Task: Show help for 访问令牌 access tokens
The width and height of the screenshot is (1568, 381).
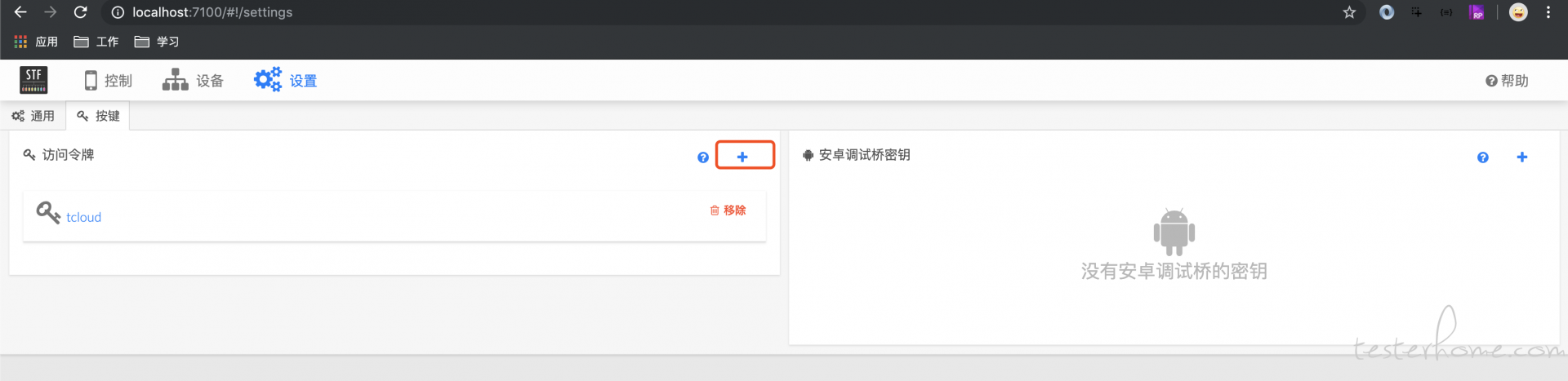Action: click(702, 157)
